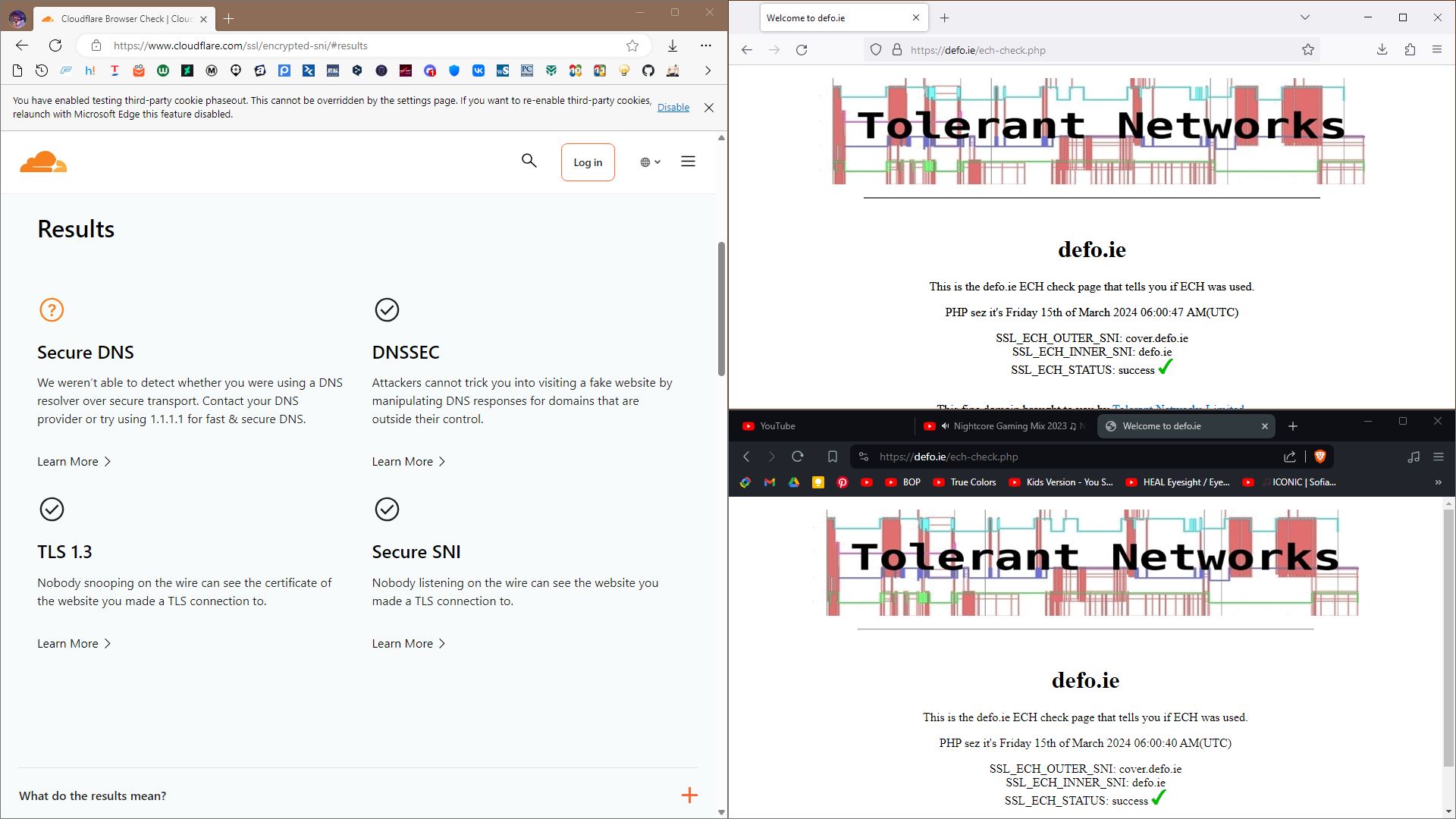
Task: Click the Edge downloads arrow icon
Action: 673,45
